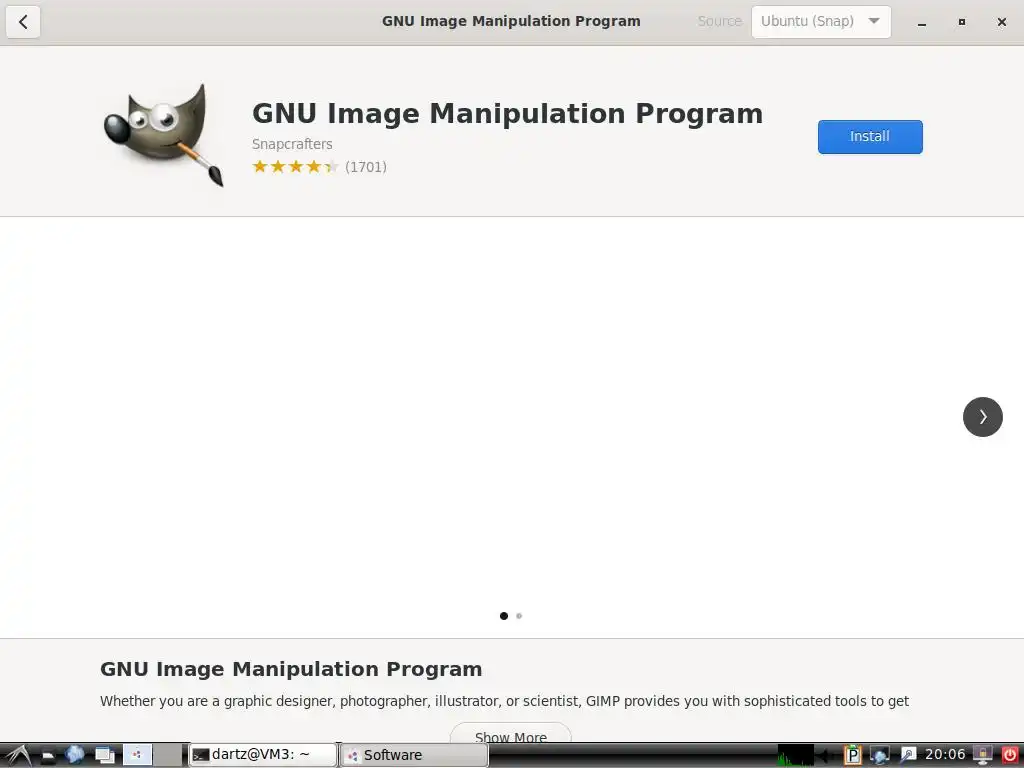Launch the file manager from the taskbar
Viewport: 1024px width, 768px height.
click(x=48, y=756)
